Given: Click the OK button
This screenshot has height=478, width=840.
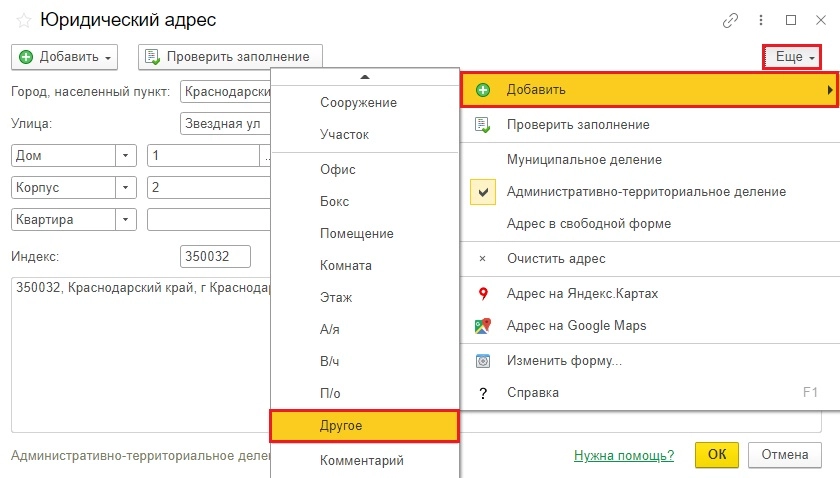Looking at the screenshot, I should click(717, 454).
